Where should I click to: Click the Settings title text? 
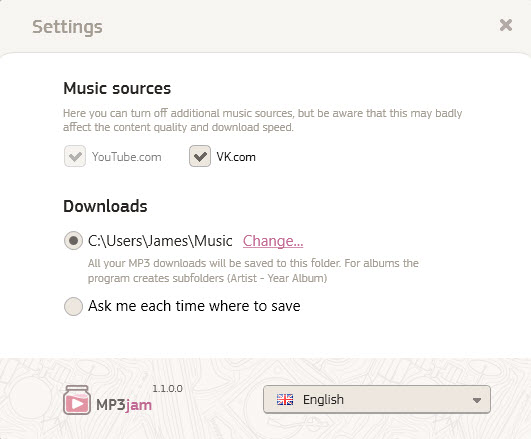tap(67, 27)
